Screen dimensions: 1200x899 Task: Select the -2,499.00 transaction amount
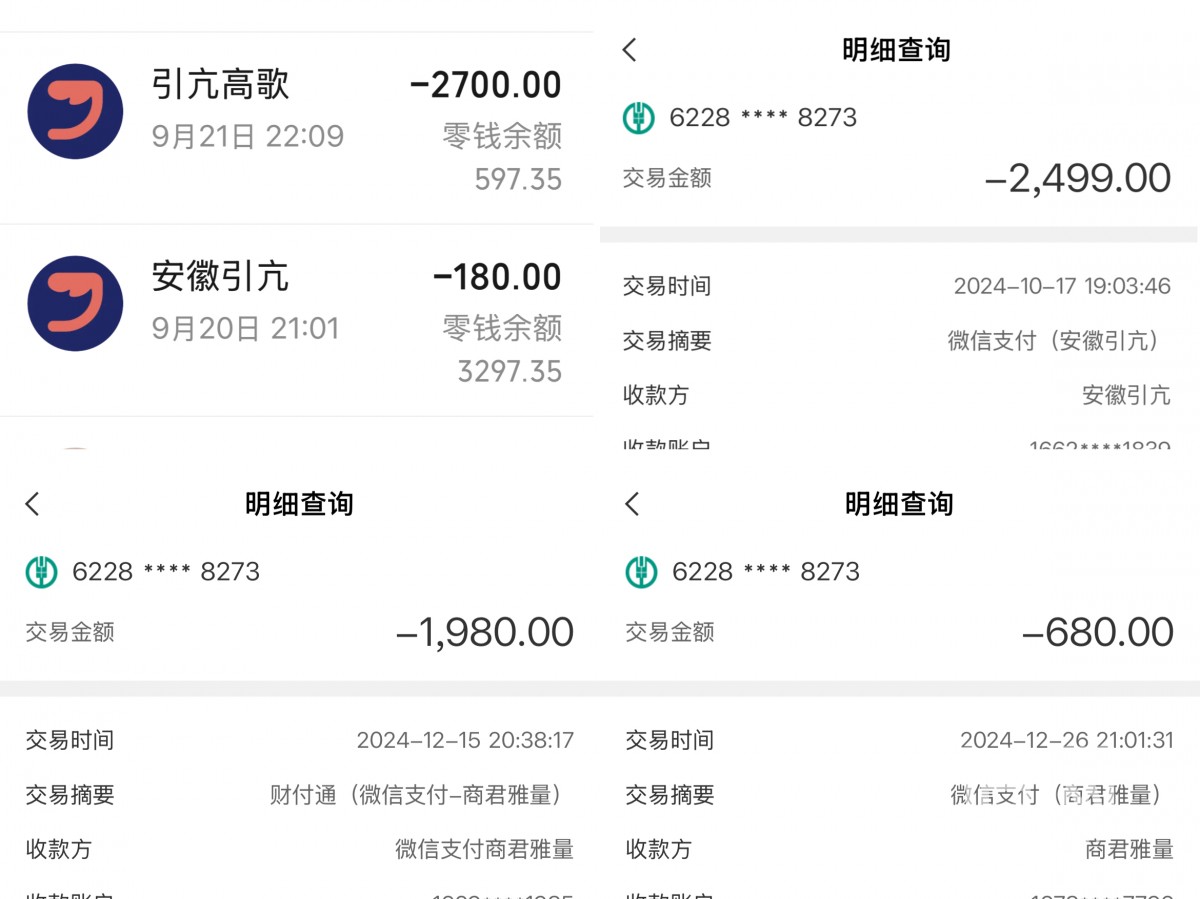tap(1077, 179)
